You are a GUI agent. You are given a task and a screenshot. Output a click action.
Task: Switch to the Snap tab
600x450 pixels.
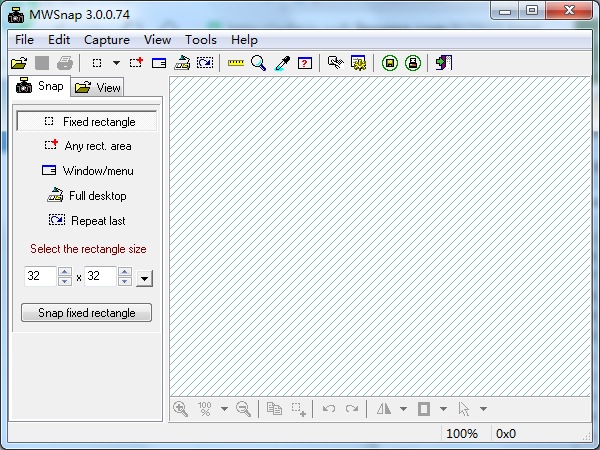pyautogui.click(x=39, y=86)
